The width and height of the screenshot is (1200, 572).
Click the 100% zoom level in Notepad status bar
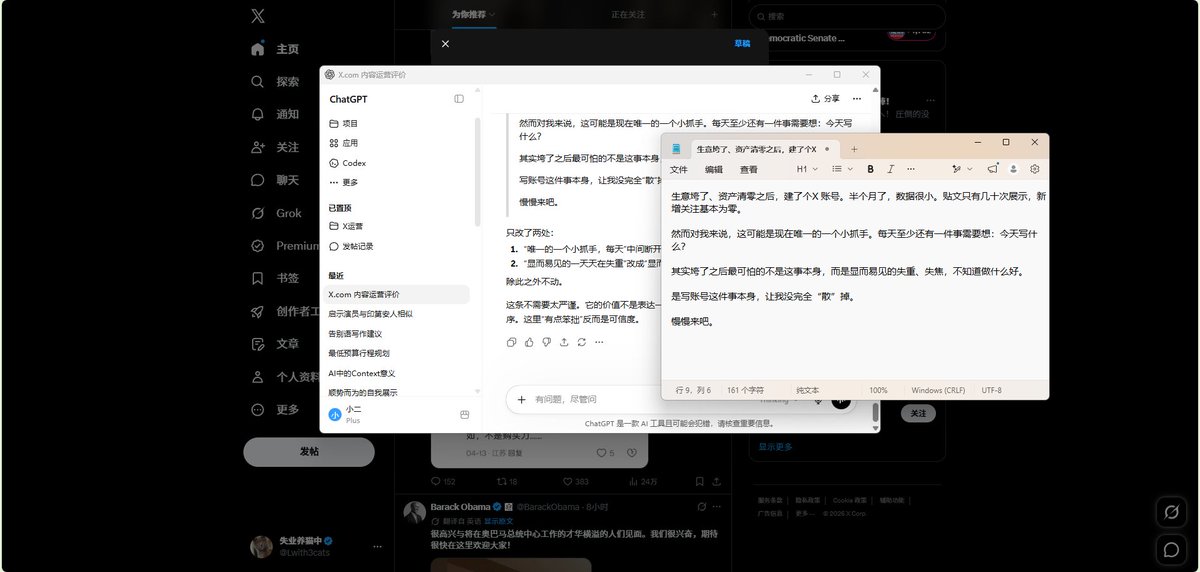pos(878,390)
